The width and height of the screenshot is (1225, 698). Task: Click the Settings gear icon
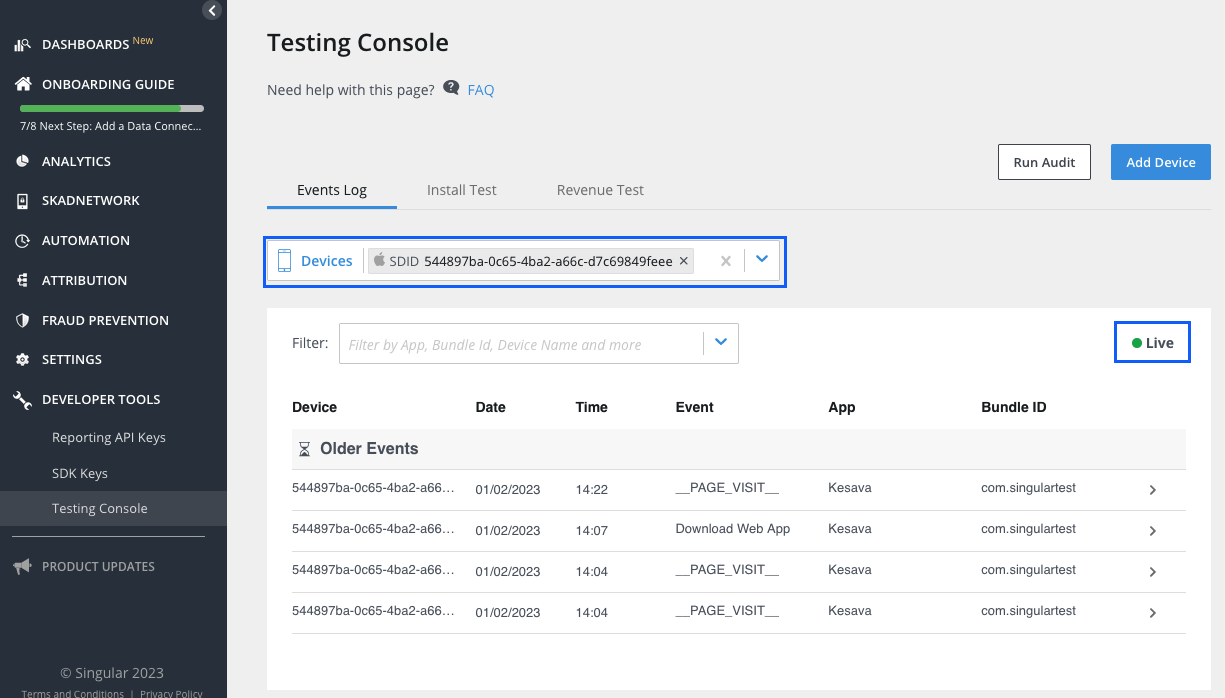[x=22, y=360]
